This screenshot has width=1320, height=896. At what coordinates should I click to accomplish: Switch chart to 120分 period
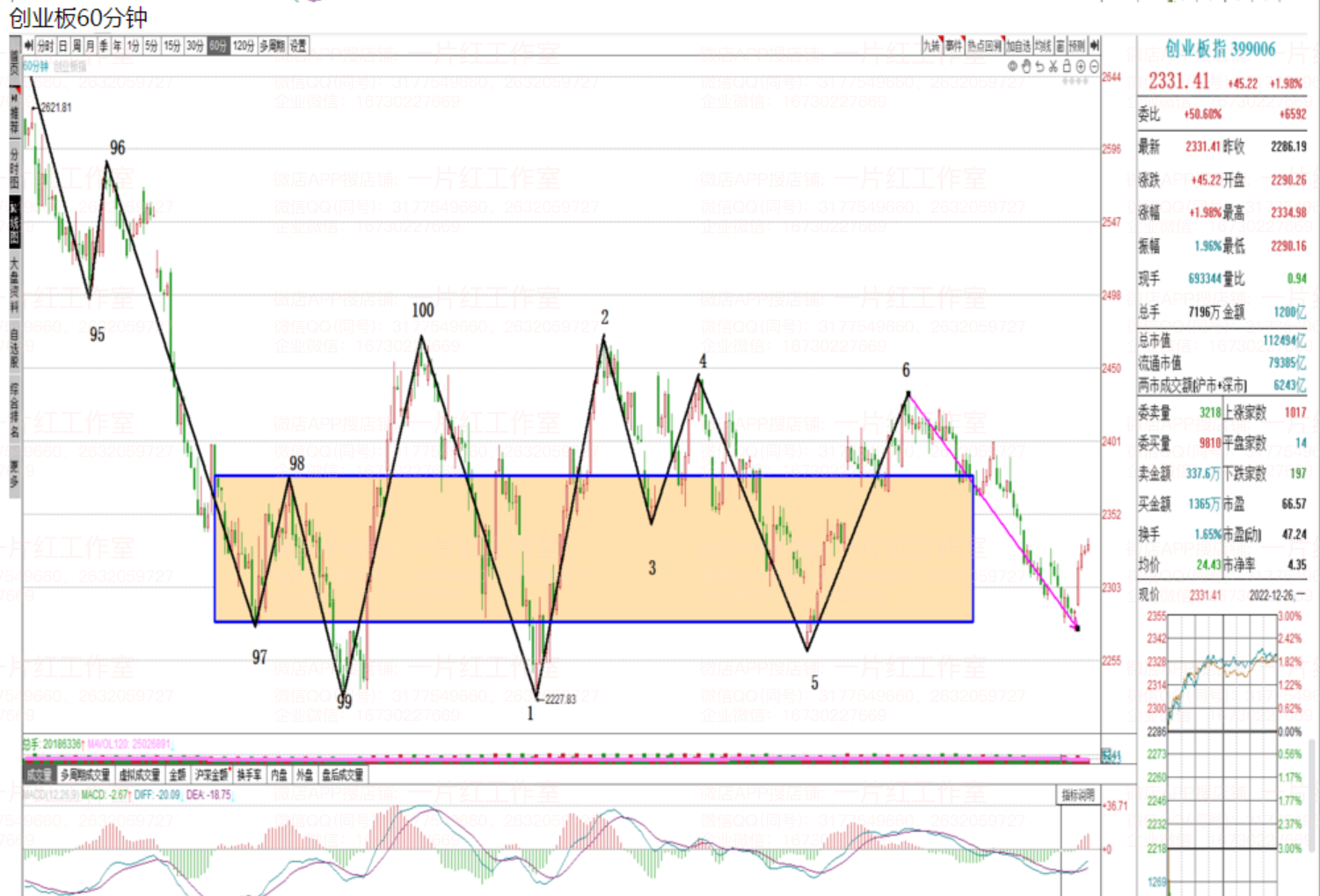(x=244, y=46)
